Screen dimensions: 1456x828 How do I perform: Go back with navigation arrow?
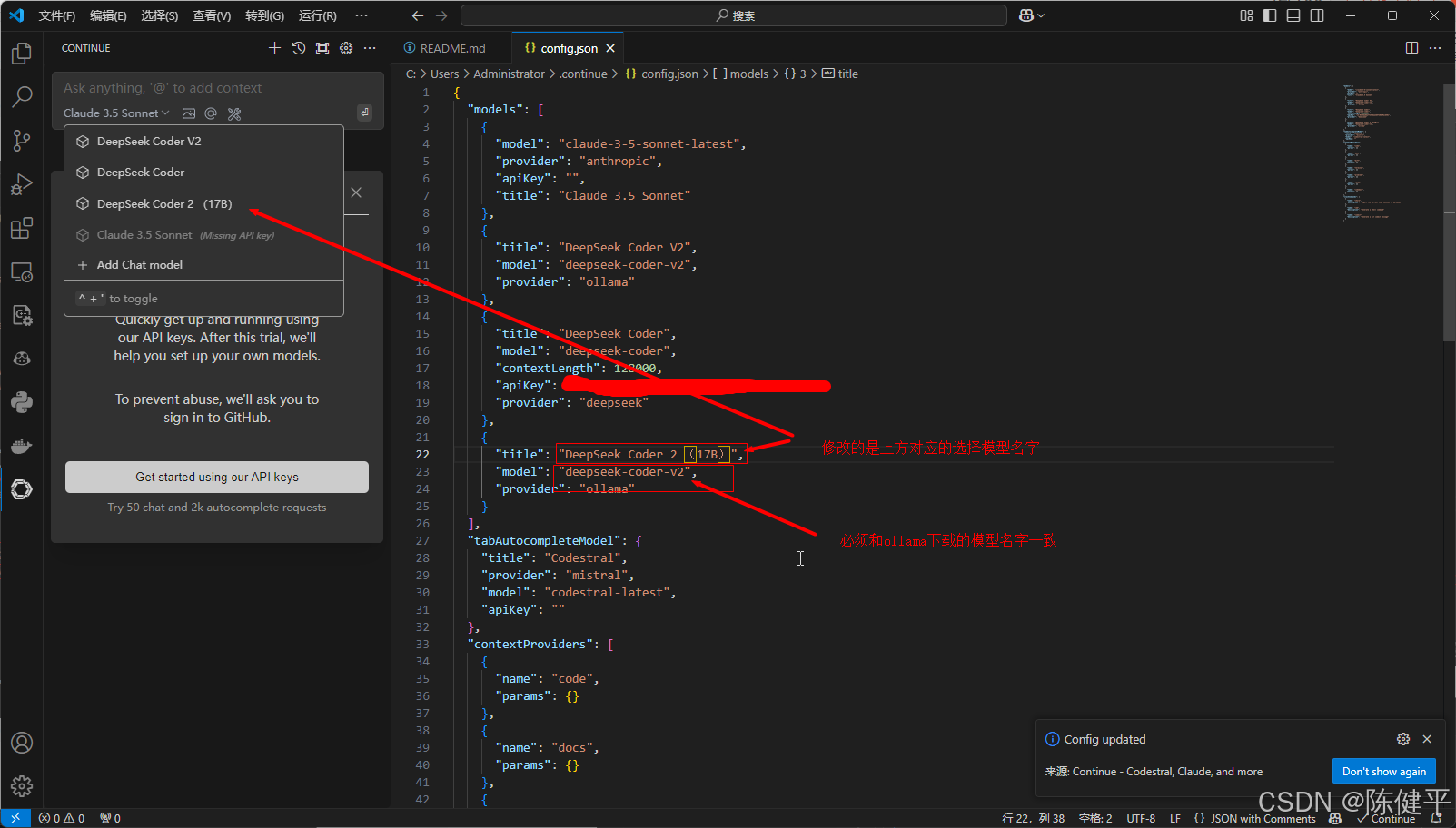click(x=418, y=15)
